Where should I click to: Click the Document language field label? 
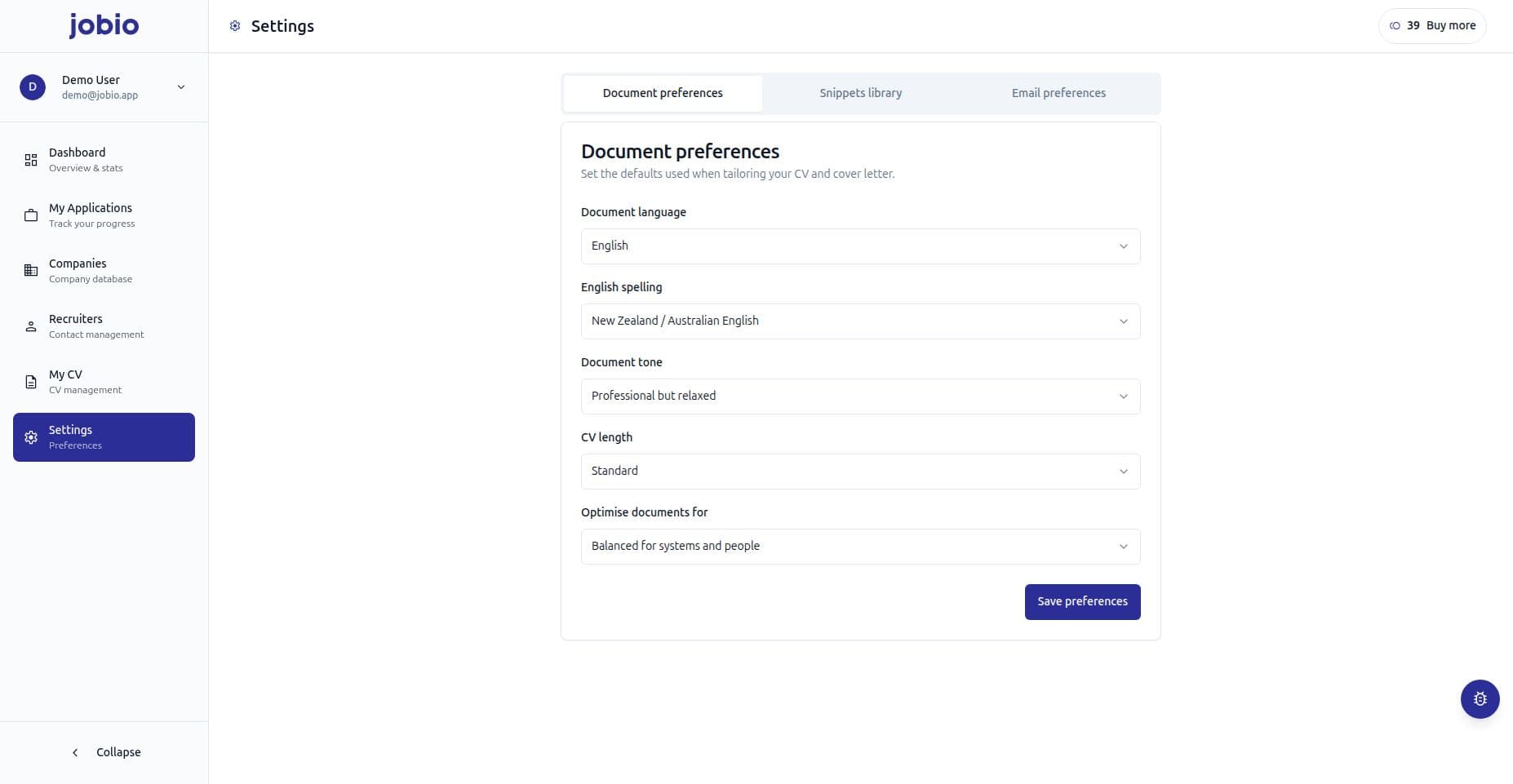tap(633, 212)
